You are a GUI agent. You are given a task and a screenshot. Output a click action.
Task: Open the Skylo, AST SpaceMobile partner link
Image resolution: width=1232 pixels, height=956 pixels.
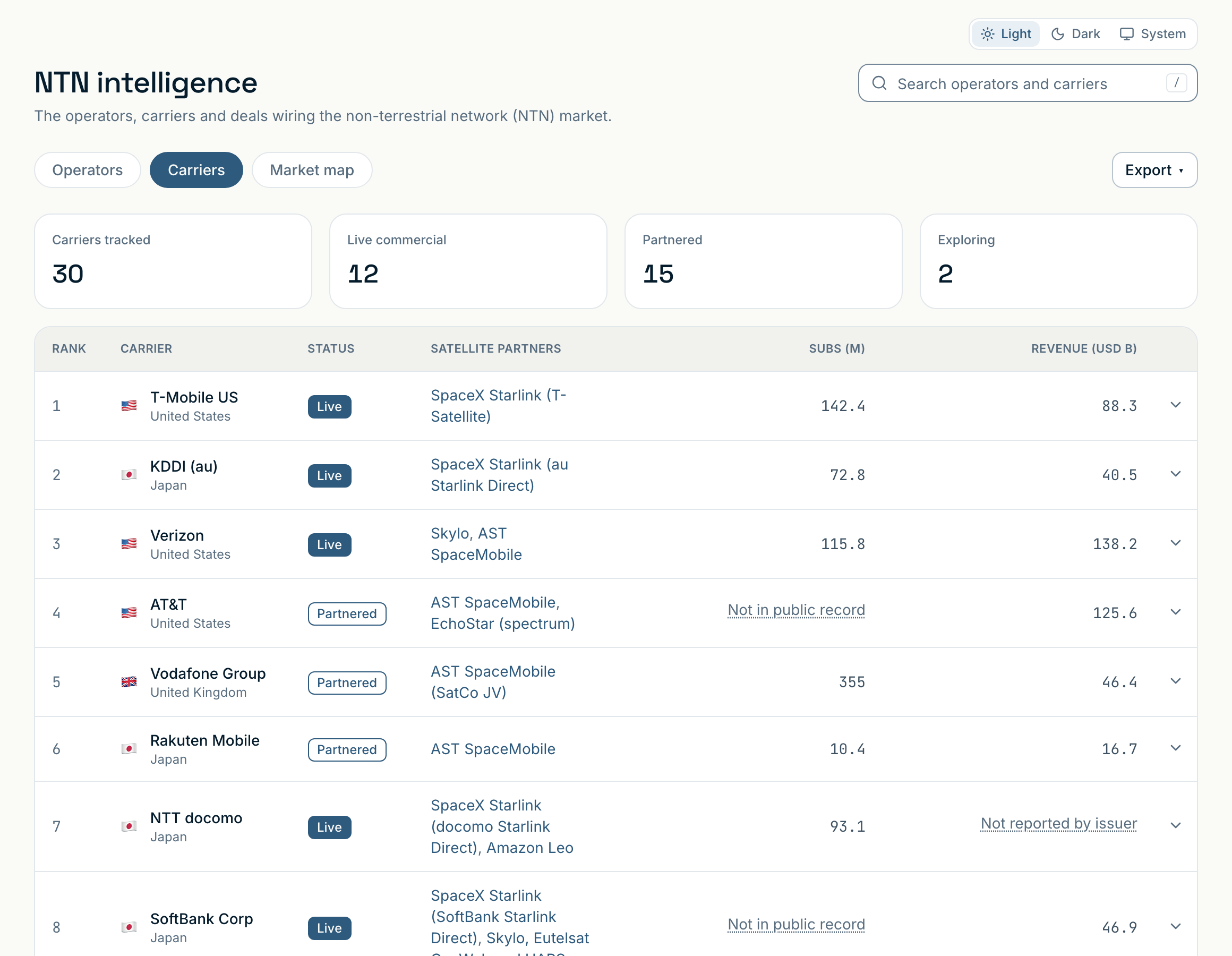click(476, 544)
